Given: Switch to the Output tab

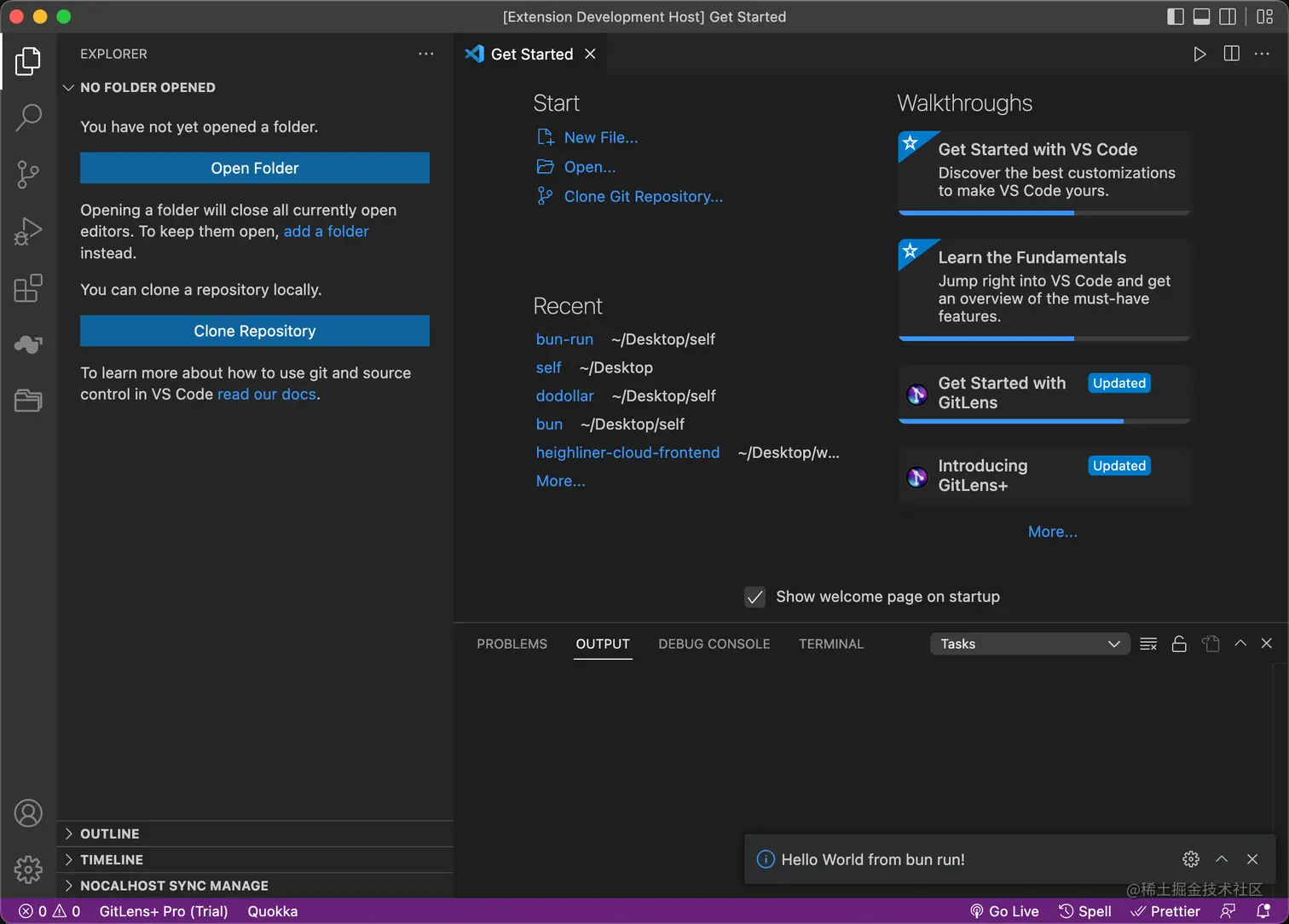Looking at the screenshot, I should [x=603, y=644].
